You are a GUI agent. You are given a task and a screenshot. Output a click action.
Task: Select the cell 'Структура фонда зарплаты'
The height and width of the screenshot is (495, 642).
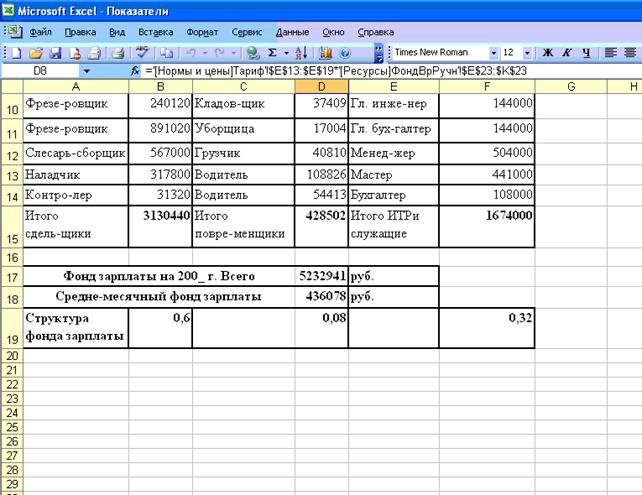point(76,328)
